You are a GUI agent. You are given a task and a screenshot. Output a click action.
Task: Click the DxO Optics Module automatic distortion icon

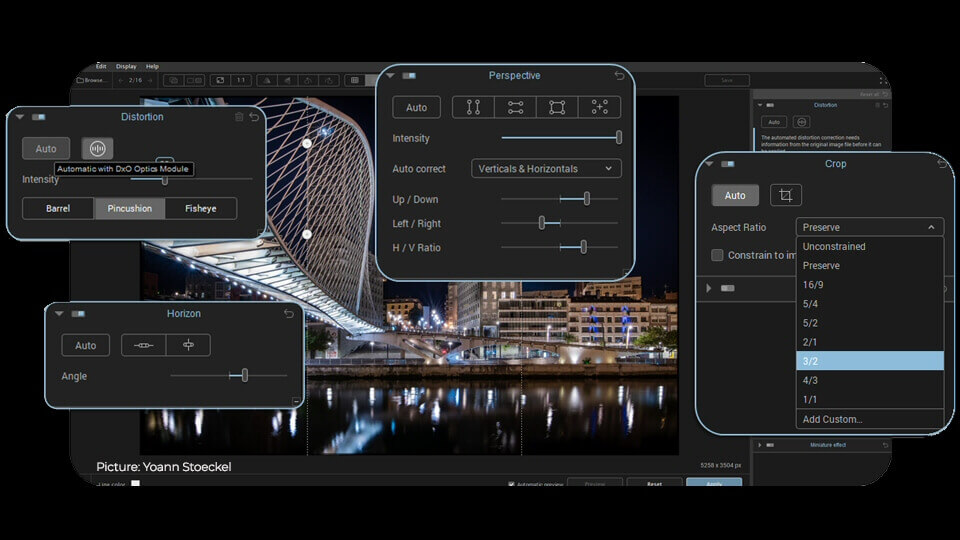97,148
